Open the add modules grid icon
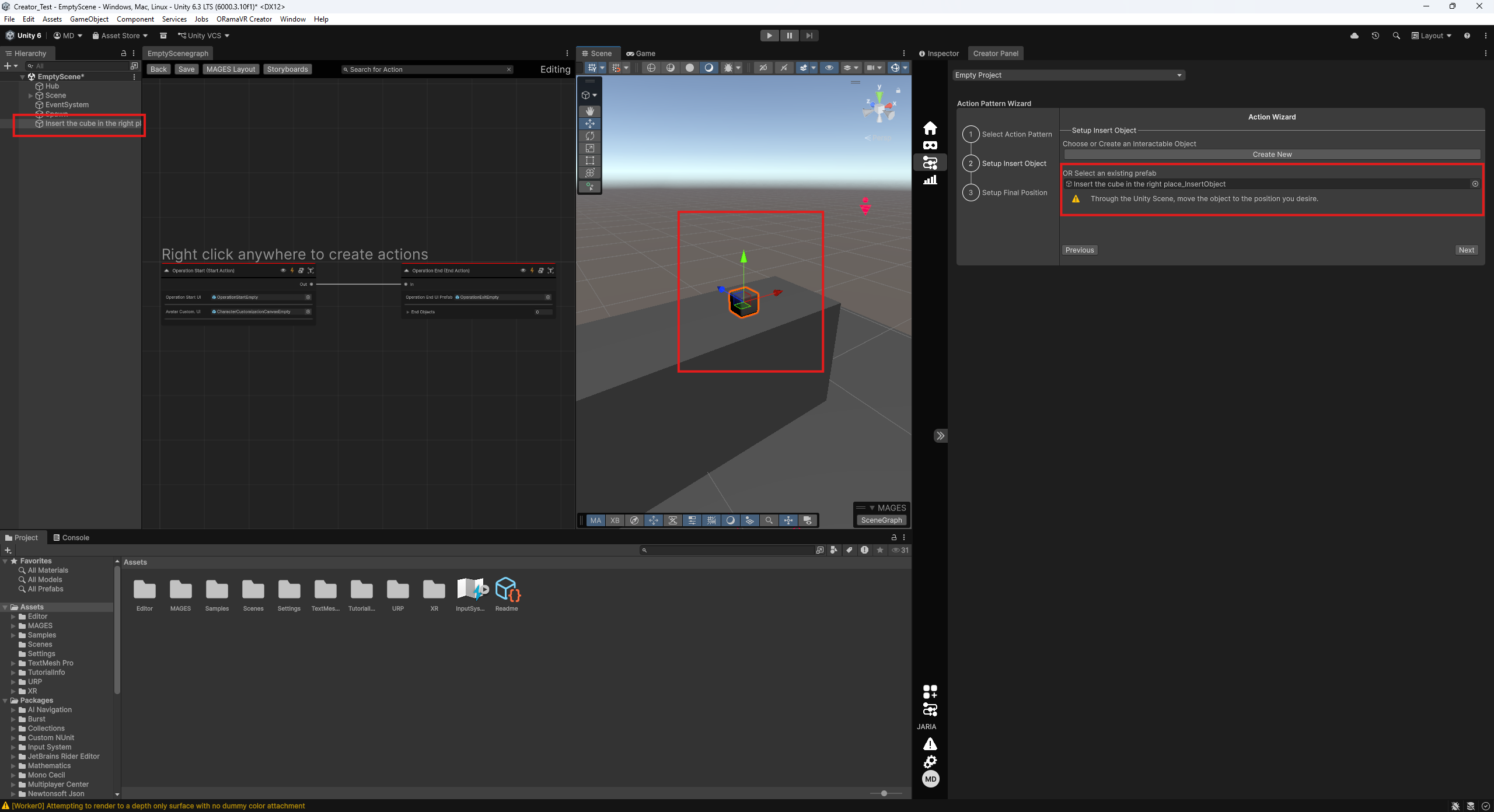This screenshot has height=812, width=1494. click(x=930, y=692)
